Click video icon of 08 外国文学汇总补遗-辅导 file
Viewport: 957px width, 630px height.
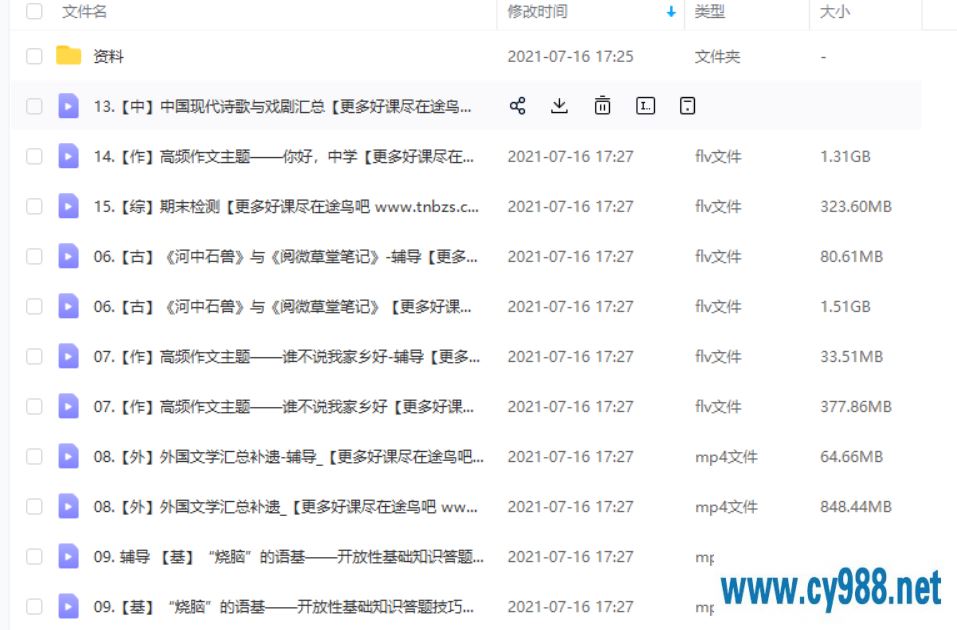pos(68,457)
